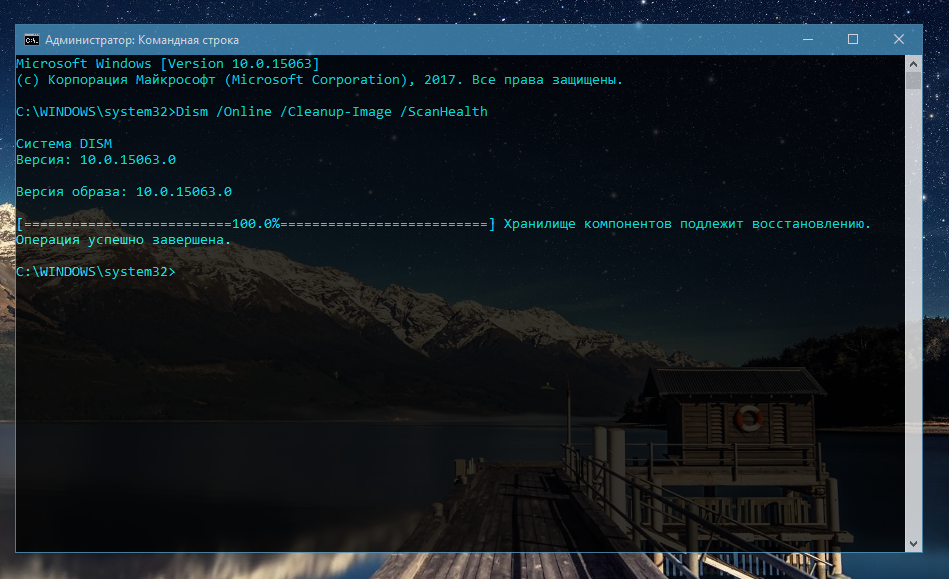
Task: Click the line "Microsoft Windows [Version 10.0.15063]"
Action: tap(168, 64)
